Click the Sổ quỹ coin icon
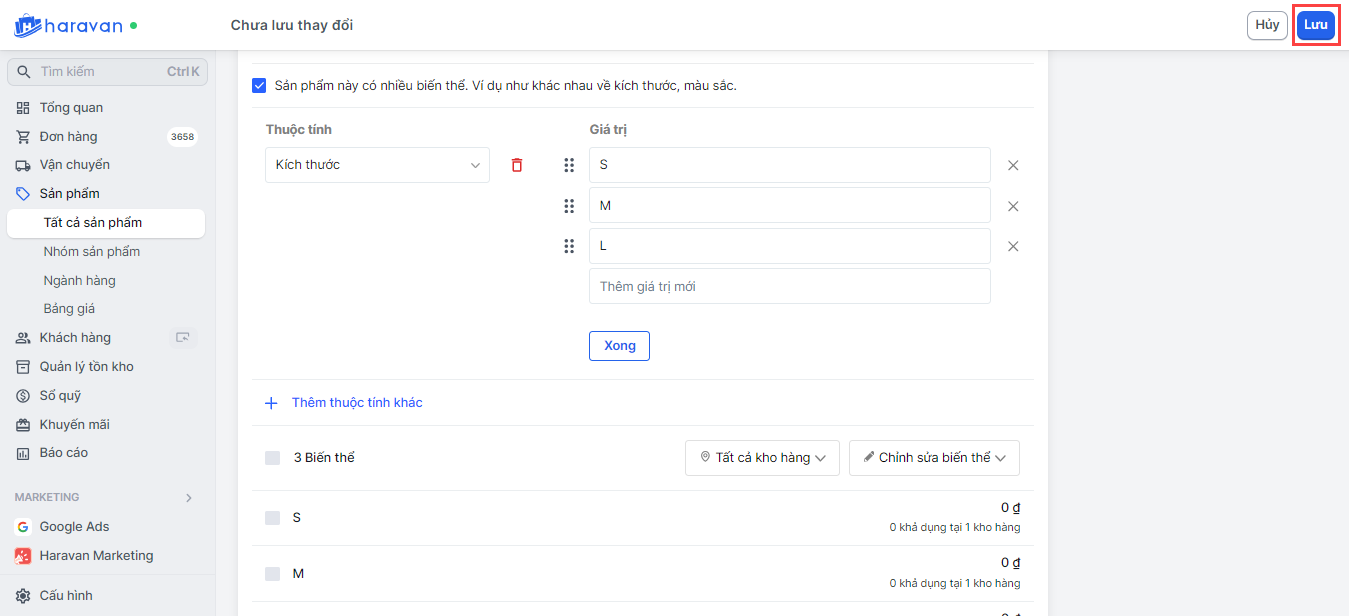This screenshot has width=1349, height=616. click(23, 396)
